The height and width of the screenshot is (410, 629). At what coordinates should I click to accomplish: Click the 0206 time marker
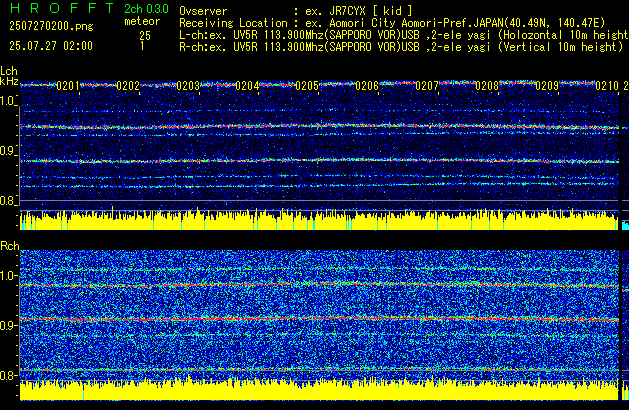pos(367,86)
